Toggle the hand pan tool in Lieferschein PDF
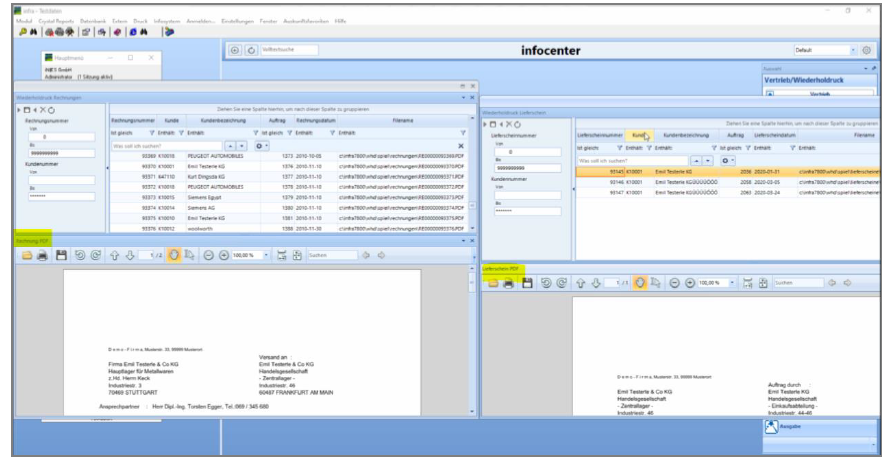This screenshot has height=460, width=882. tap(640, 283)
